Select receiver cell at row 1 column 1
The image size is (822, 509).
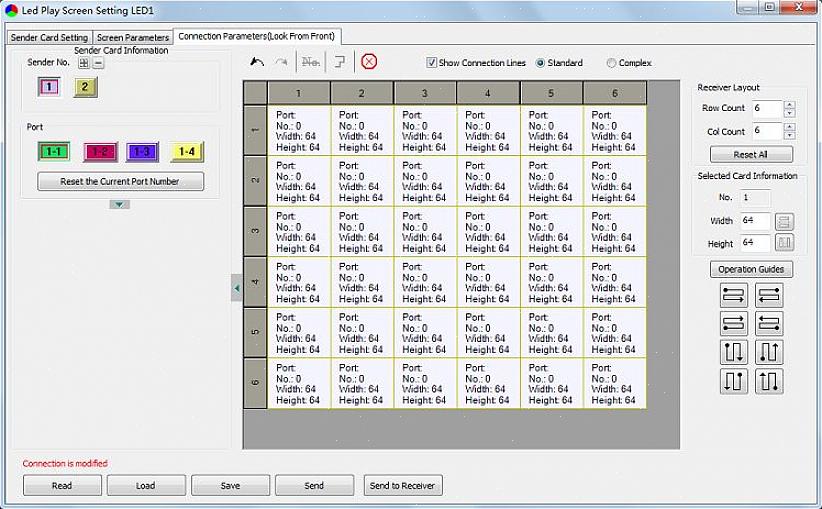[299, 131]
